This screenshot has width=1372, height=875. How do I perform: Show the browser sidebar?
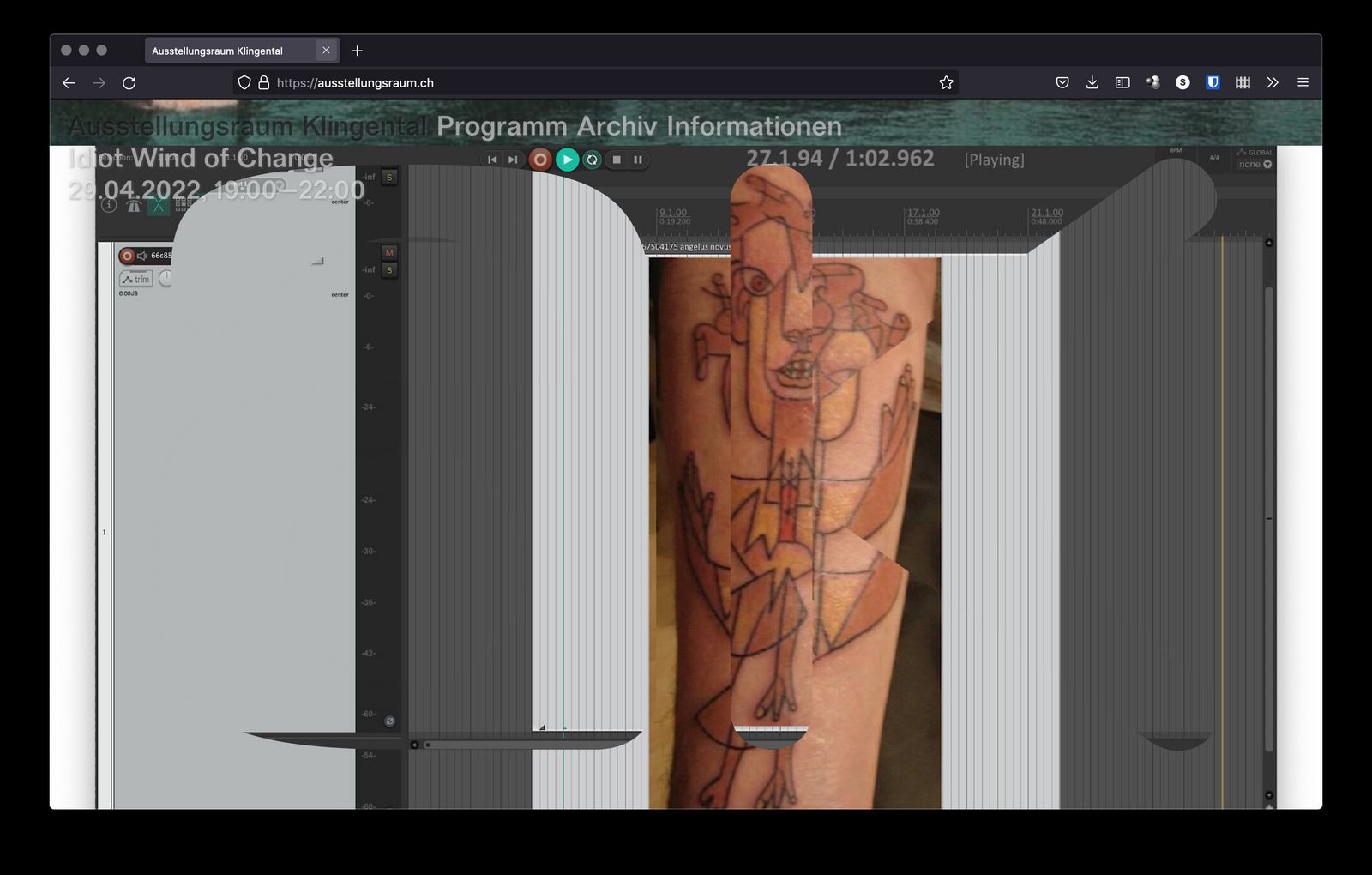pos(1122,82)
